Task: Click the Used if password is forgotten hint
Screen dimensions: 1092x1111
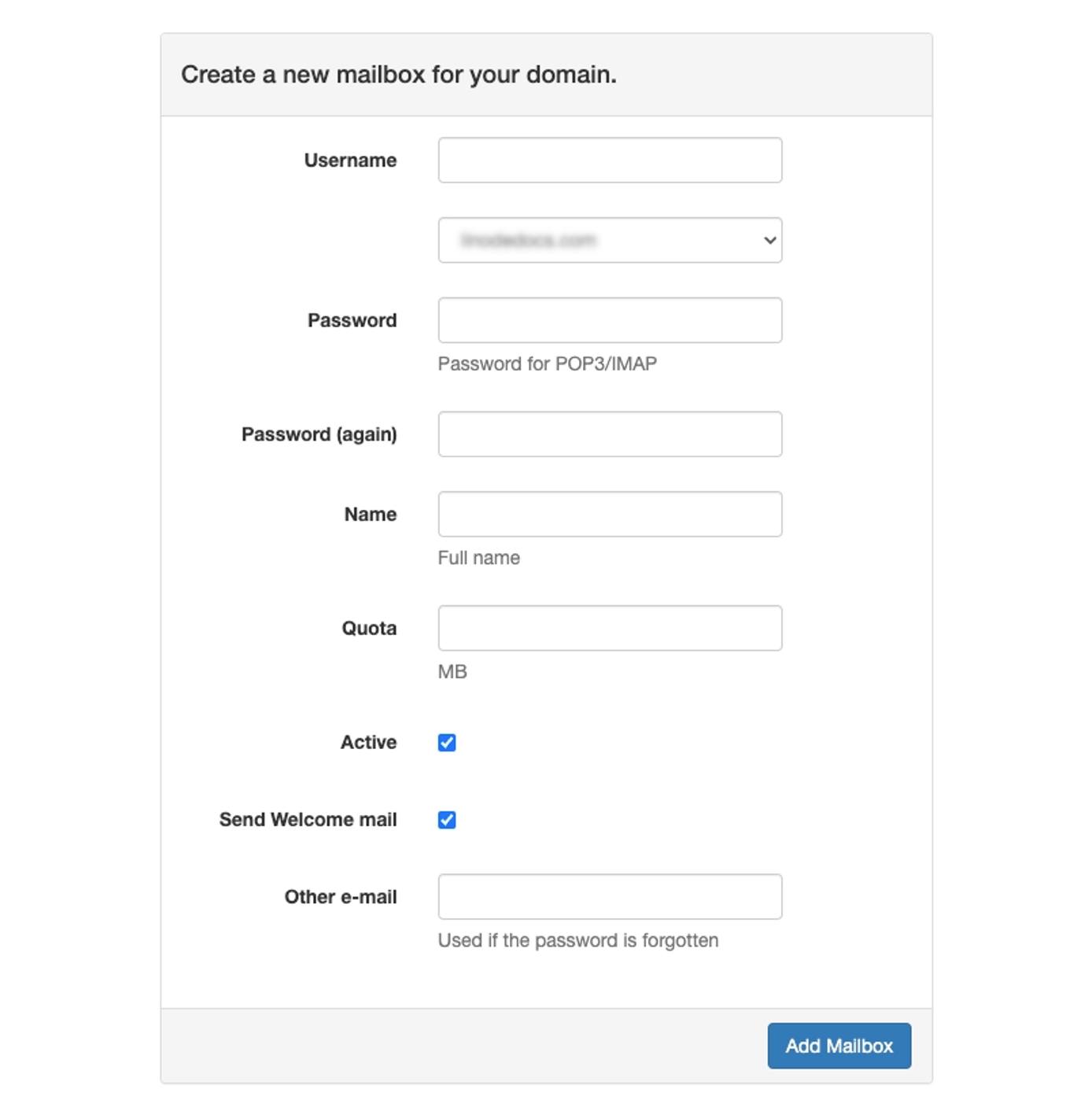Action: [x=578, y=939]
